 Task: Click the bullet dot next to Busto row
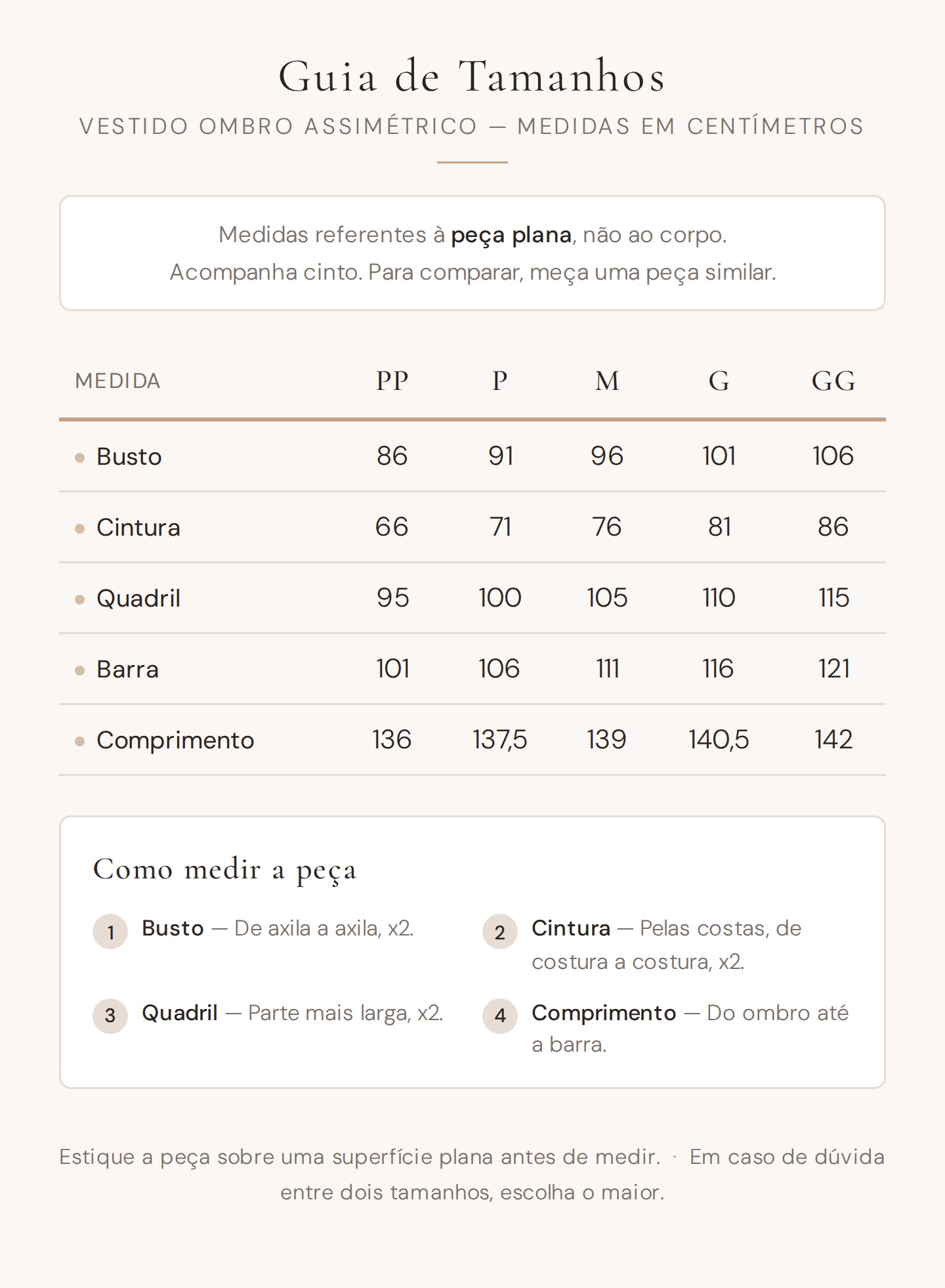pos(80,458)
